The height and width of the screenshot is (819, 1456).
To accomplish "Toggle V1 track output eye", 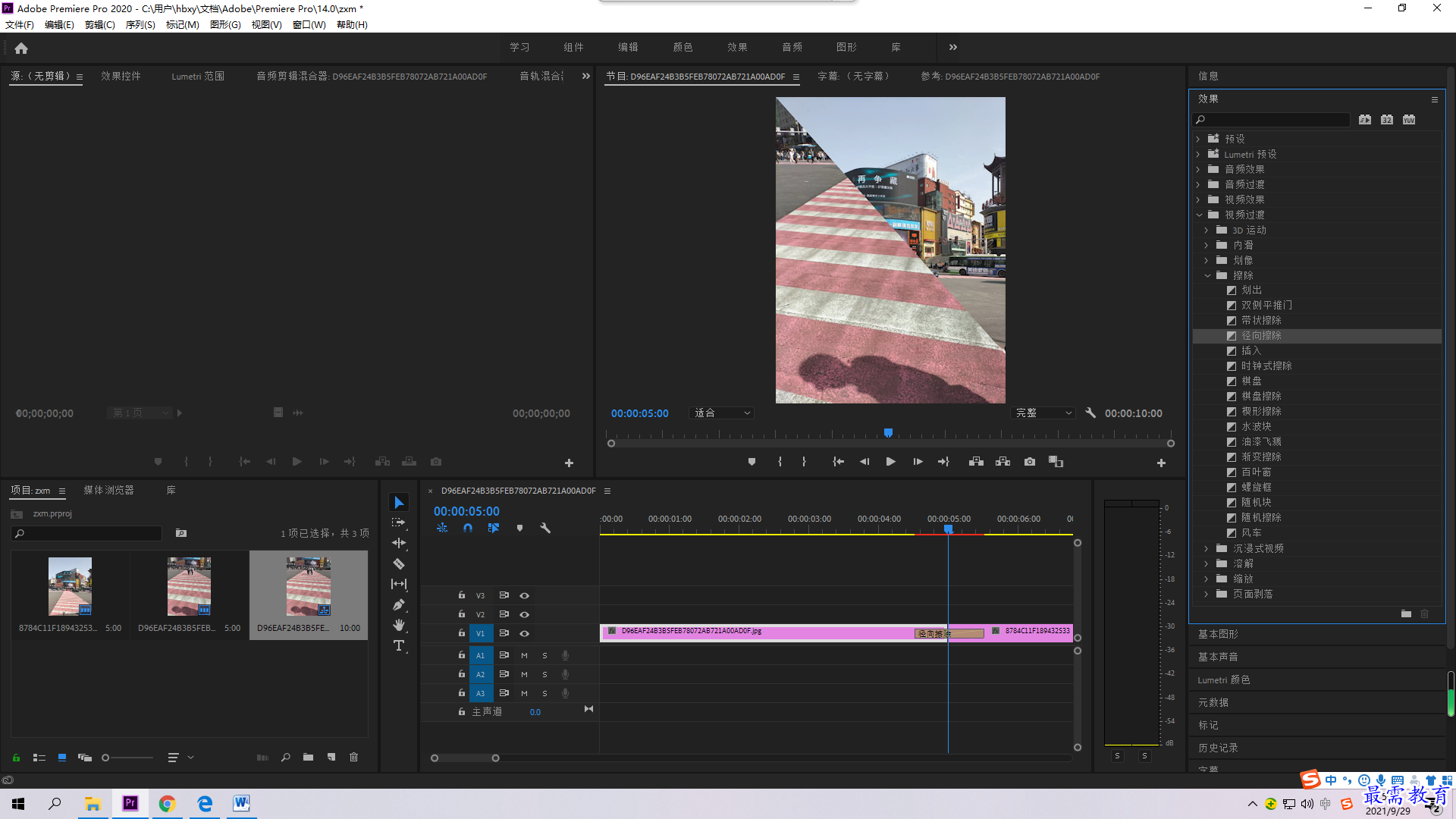I will click(524, 634).
